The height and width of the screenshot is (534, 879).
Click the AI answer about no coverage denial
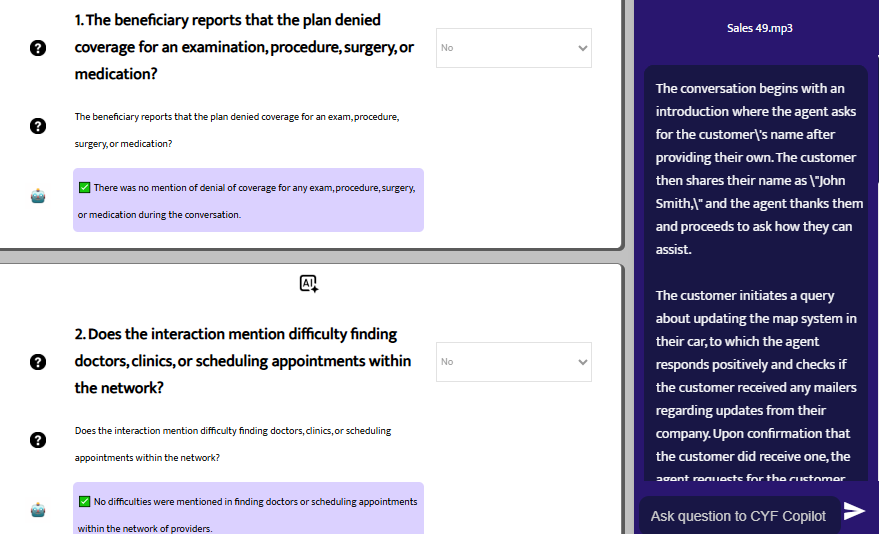point(248,200)
